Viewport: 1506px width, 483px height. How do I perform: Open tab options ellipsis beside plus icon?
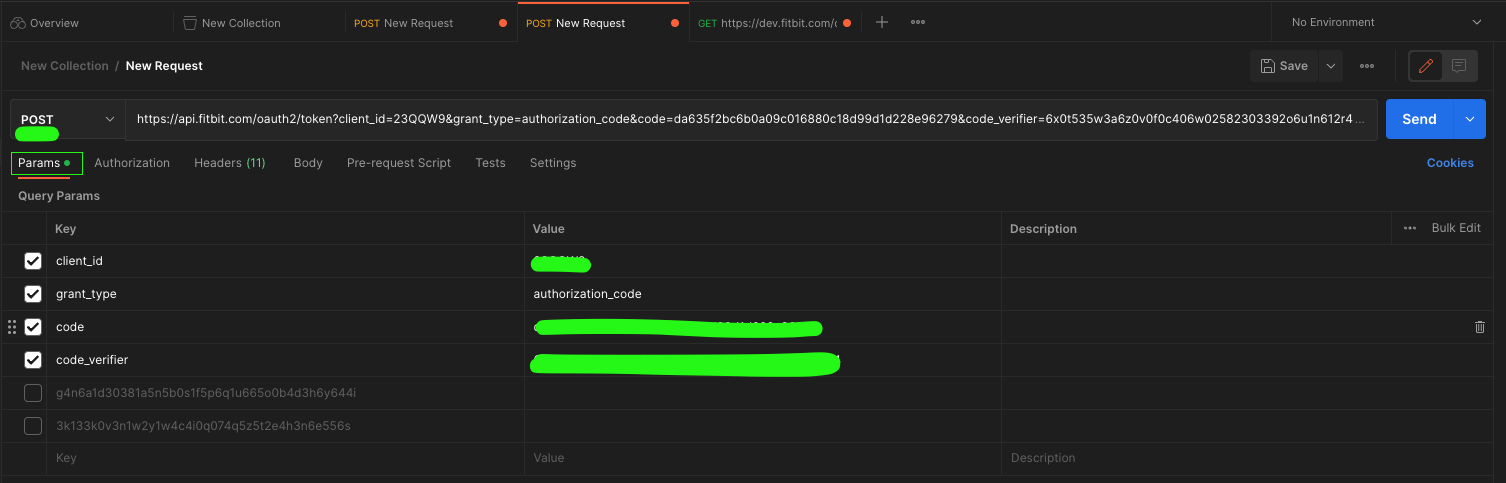[x=918, y=23]
